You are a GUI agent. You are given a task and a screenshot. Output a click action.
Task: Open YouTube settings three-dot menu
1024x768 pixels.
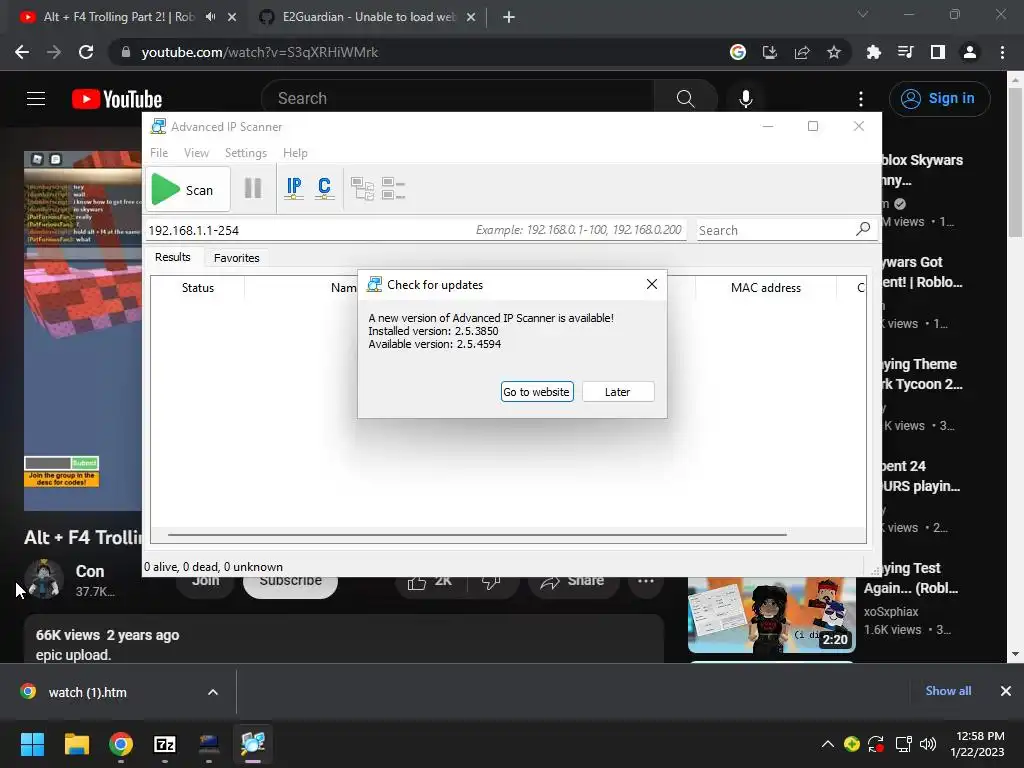coord(861,99)
